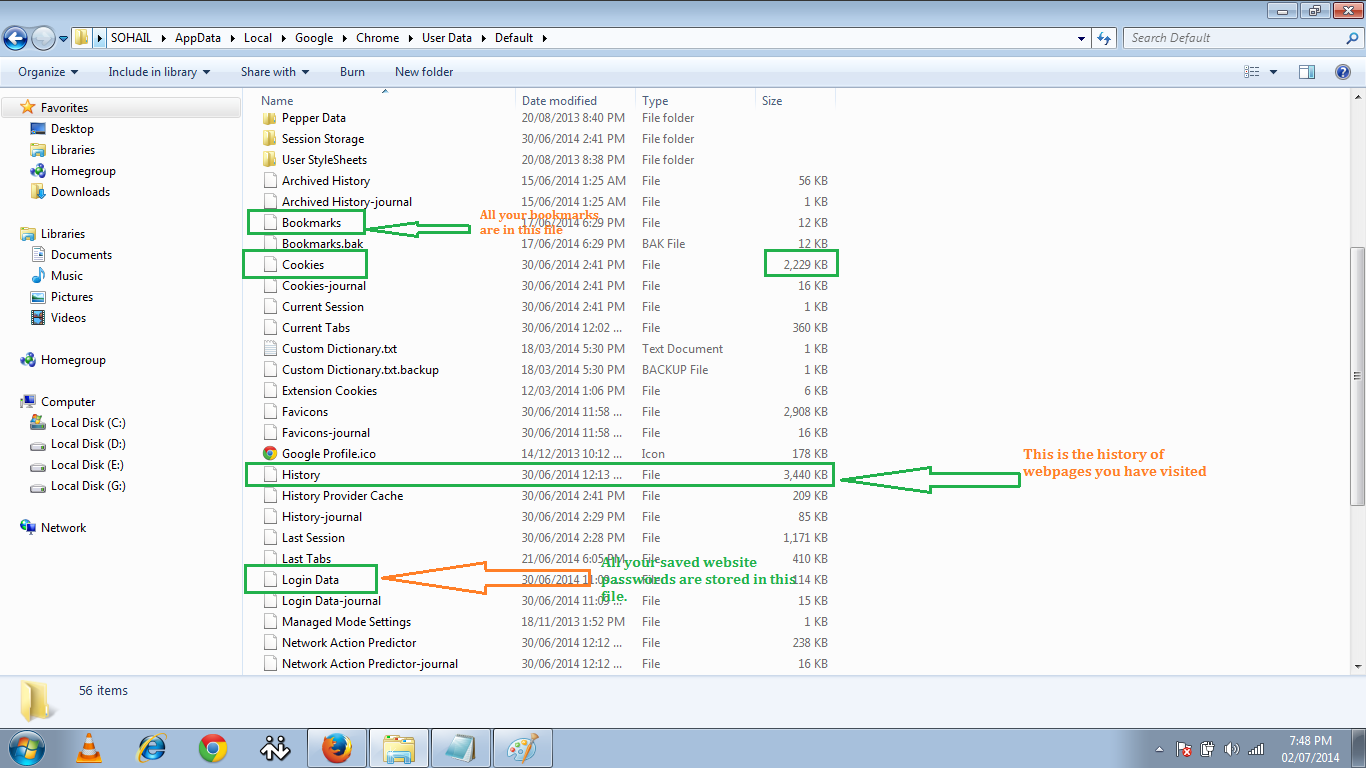Click the Forward navigation arrow button

43,38
